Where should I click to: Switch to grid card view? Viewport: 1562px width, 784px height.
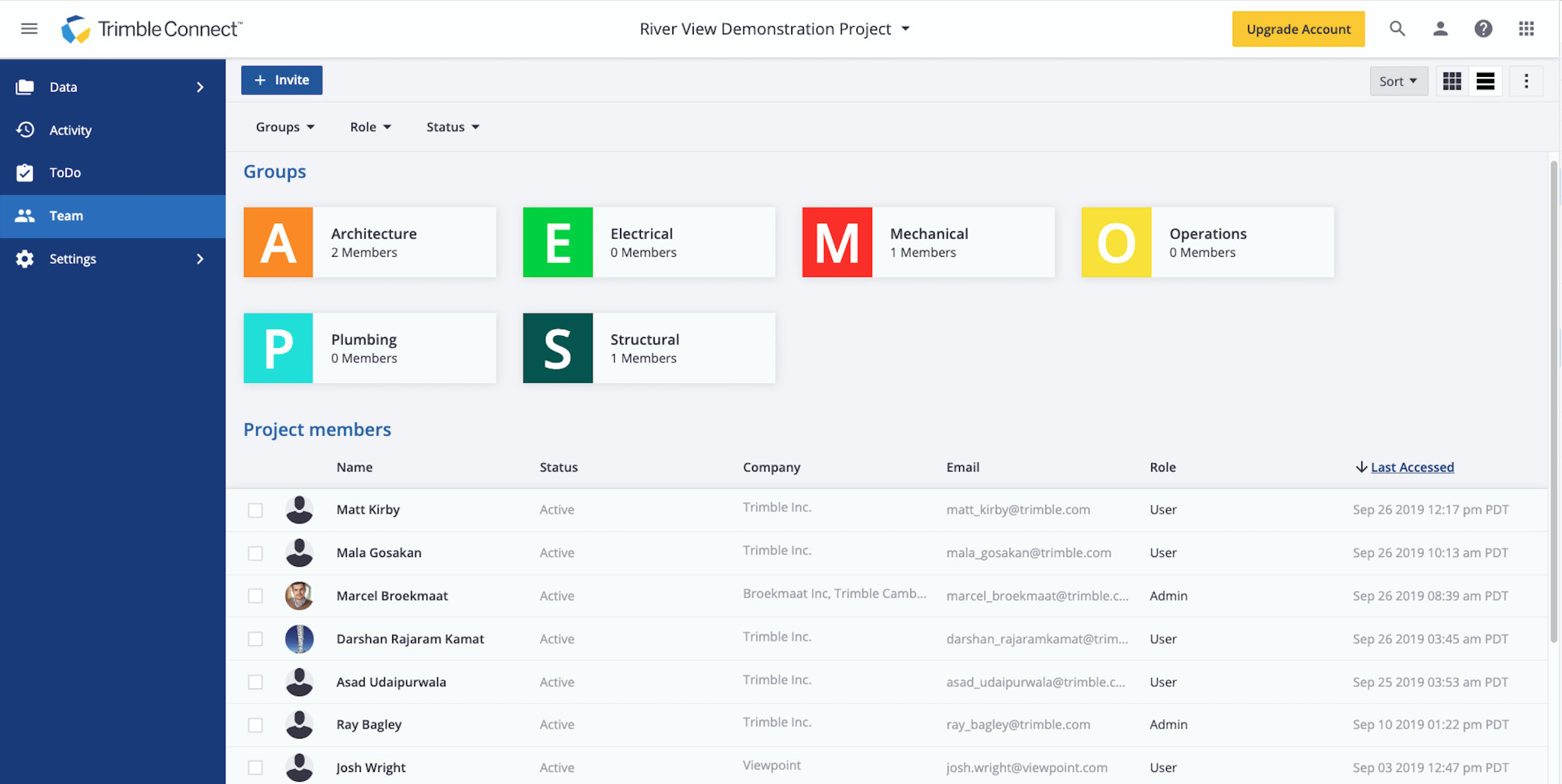coord(1451,81)
